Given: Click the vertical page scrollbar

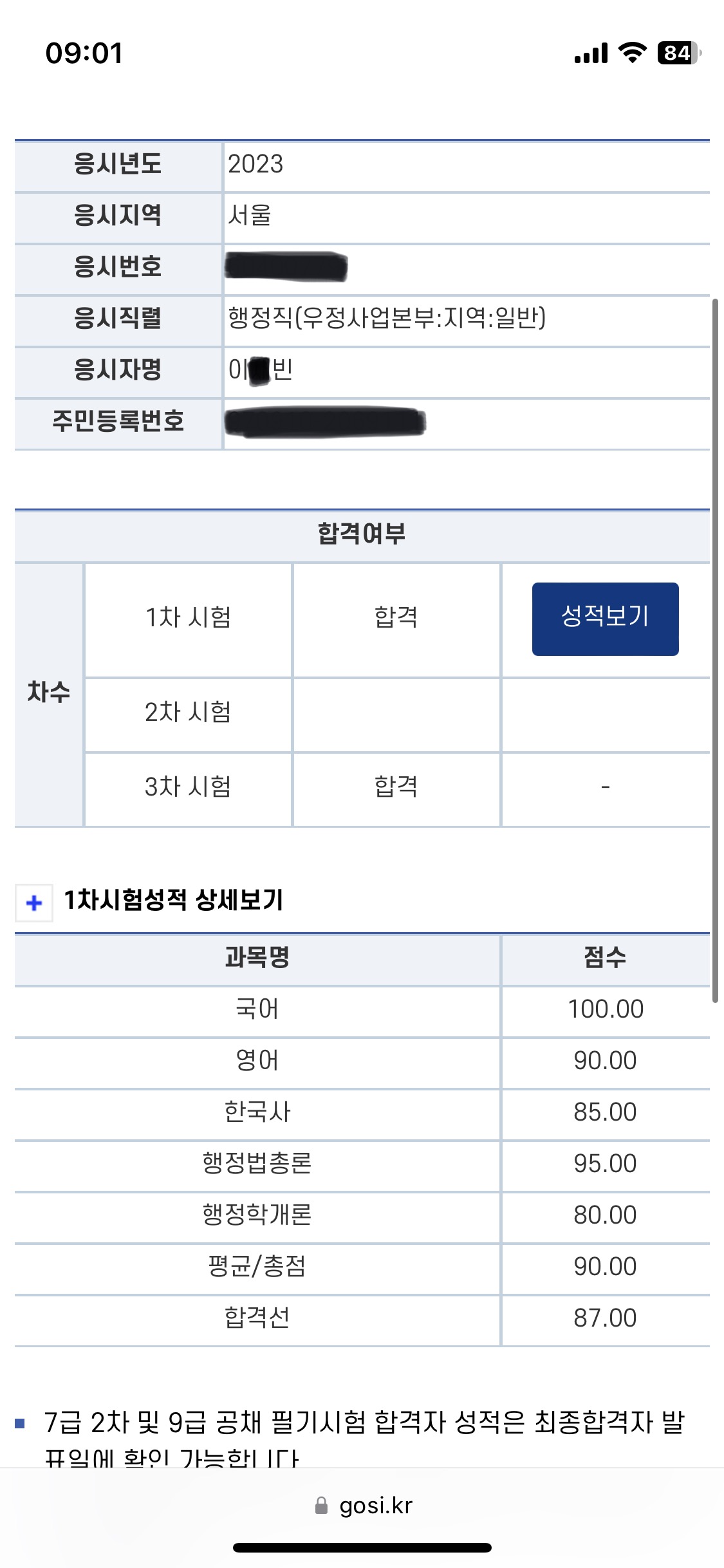Looking at the screenshot, I should [714, 650].
